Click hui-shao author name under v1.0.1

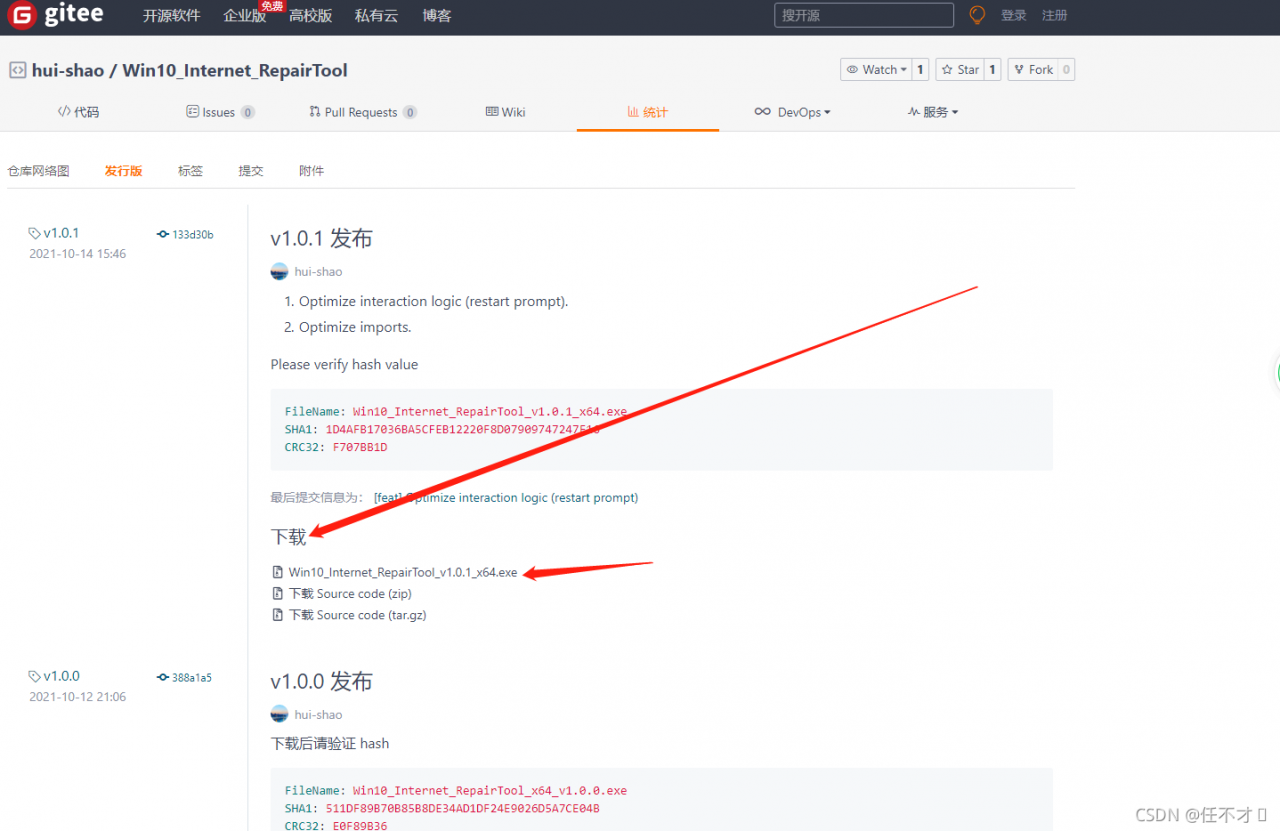318,272
